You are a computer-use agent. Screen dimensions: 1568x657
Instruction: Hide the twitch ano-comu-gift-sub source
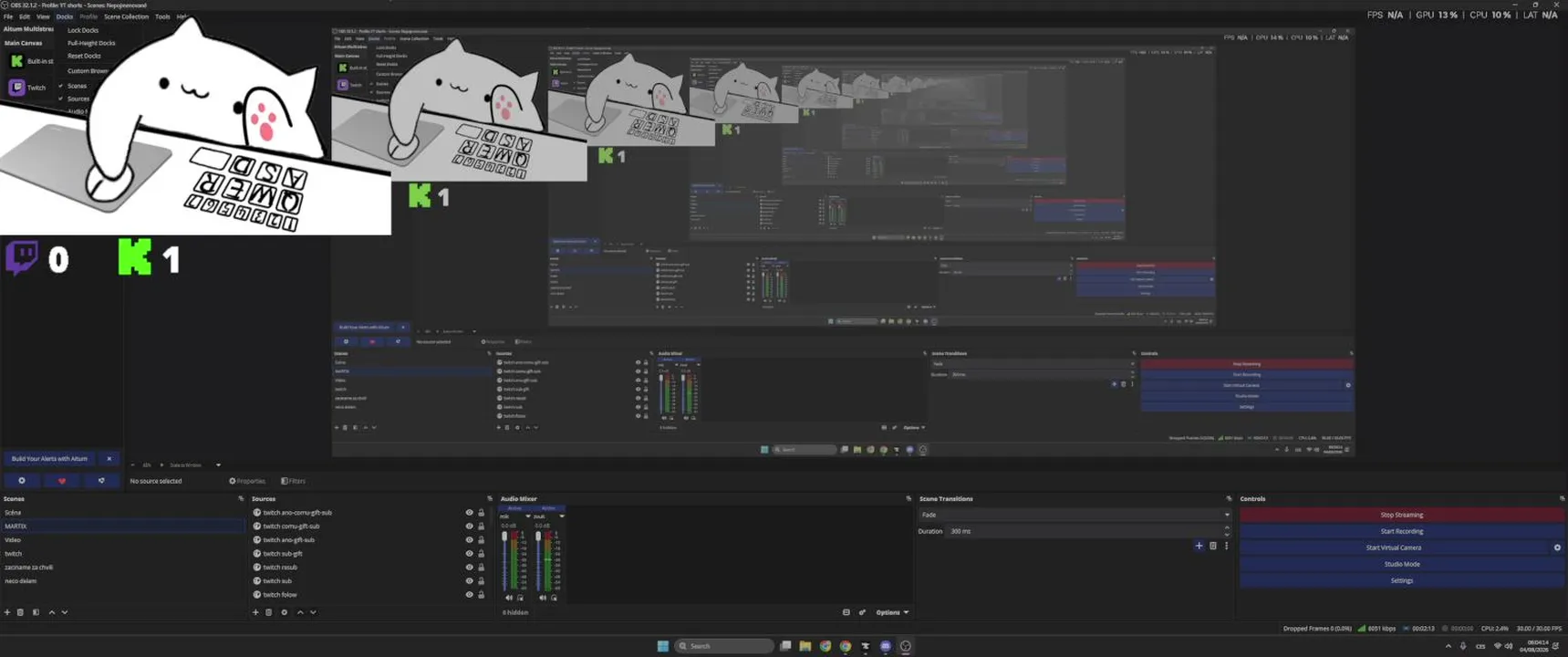470,513
